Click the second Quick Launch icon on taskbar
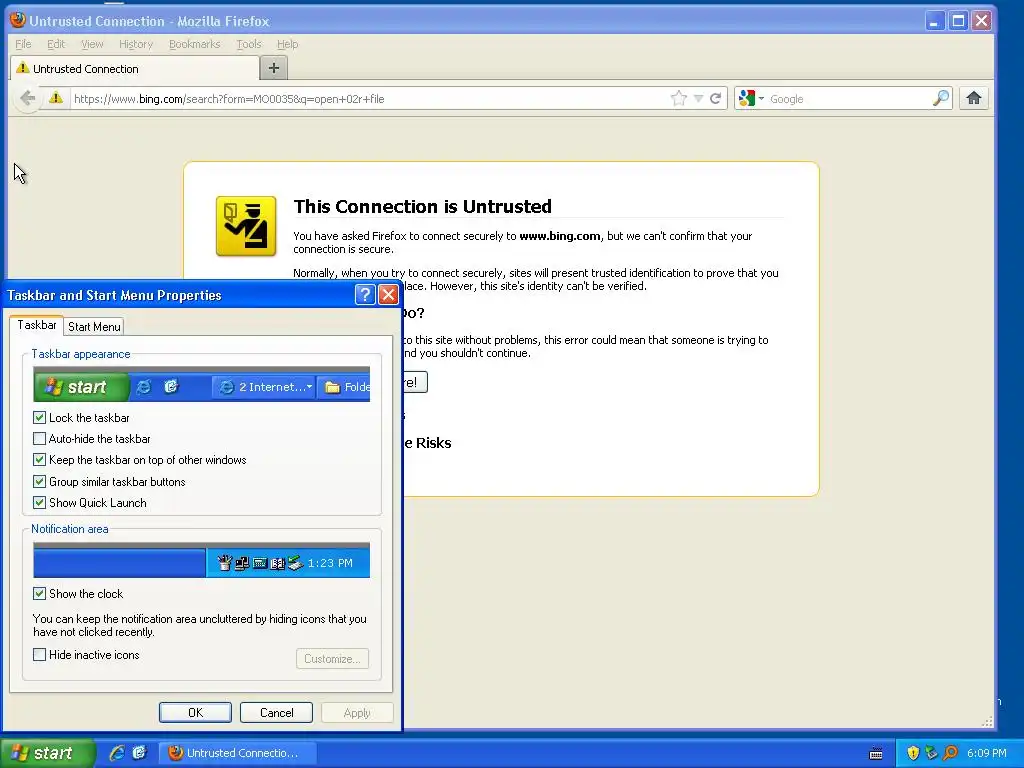Screen dimensions: 1024x768 (x=139, y=753)
